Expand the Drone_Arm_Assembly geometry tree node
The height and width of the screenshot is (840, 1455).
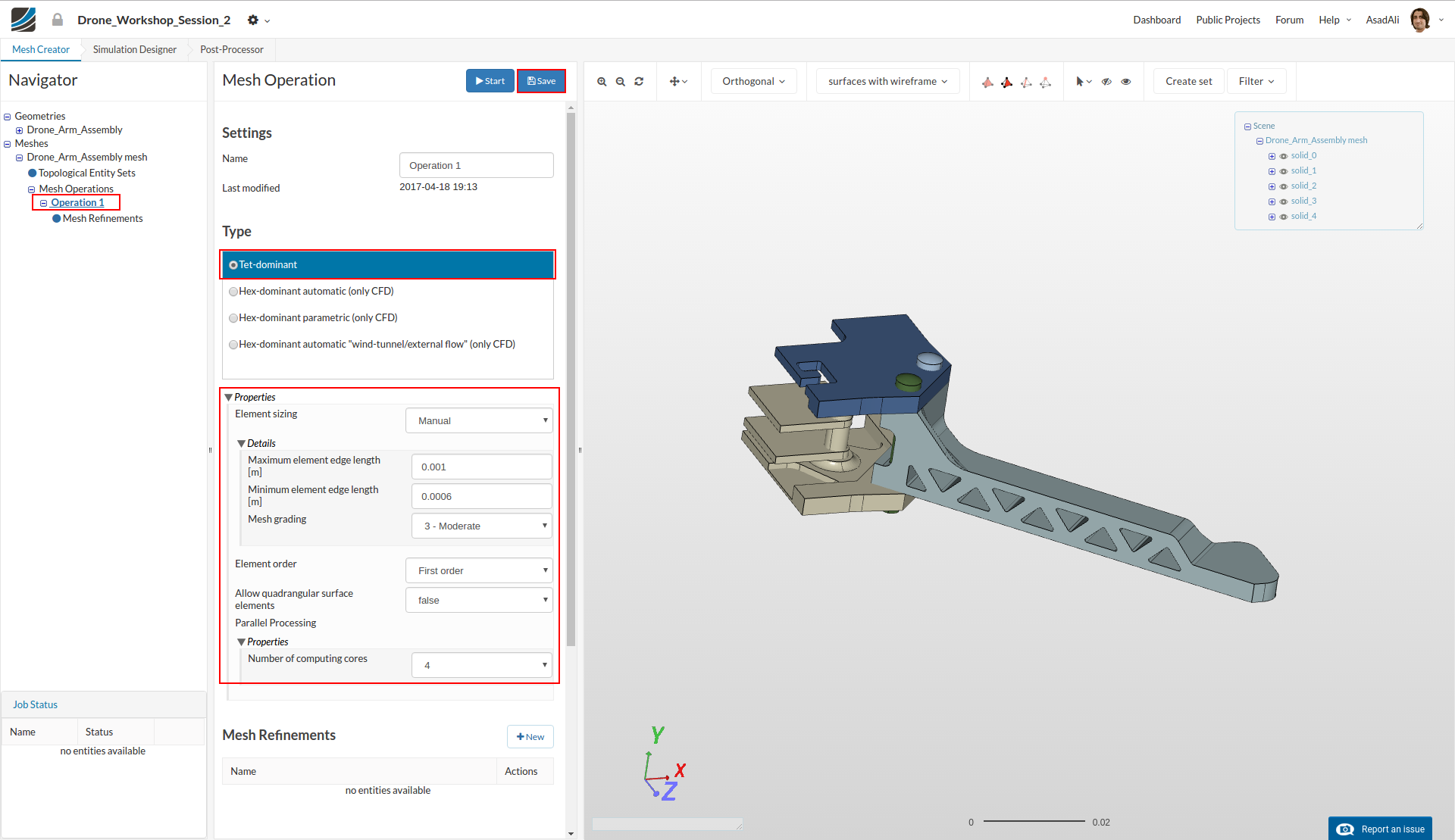coord(20,130)
